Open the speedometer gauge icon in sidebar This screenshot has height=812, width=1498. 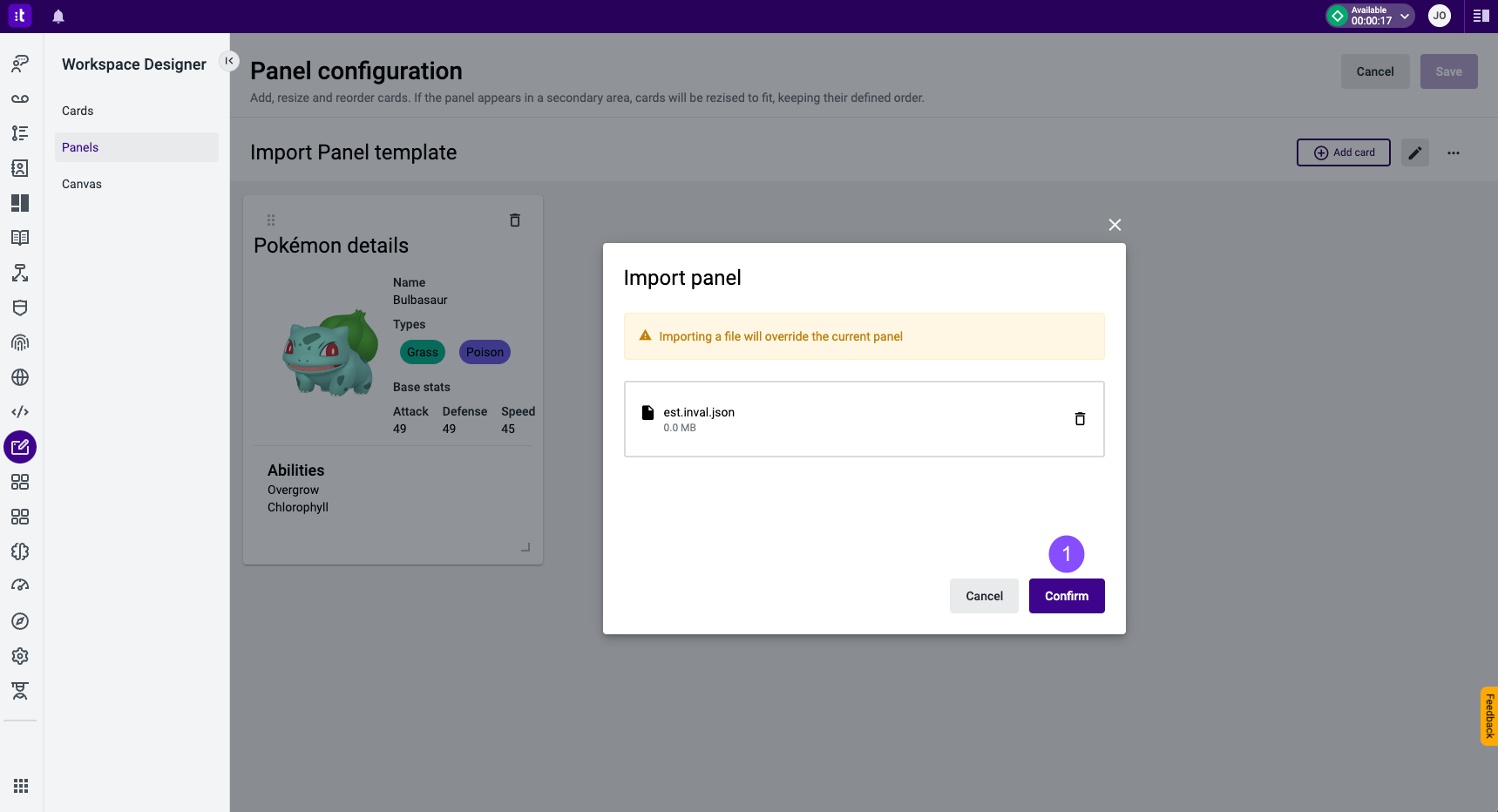(x=20, y=586)
